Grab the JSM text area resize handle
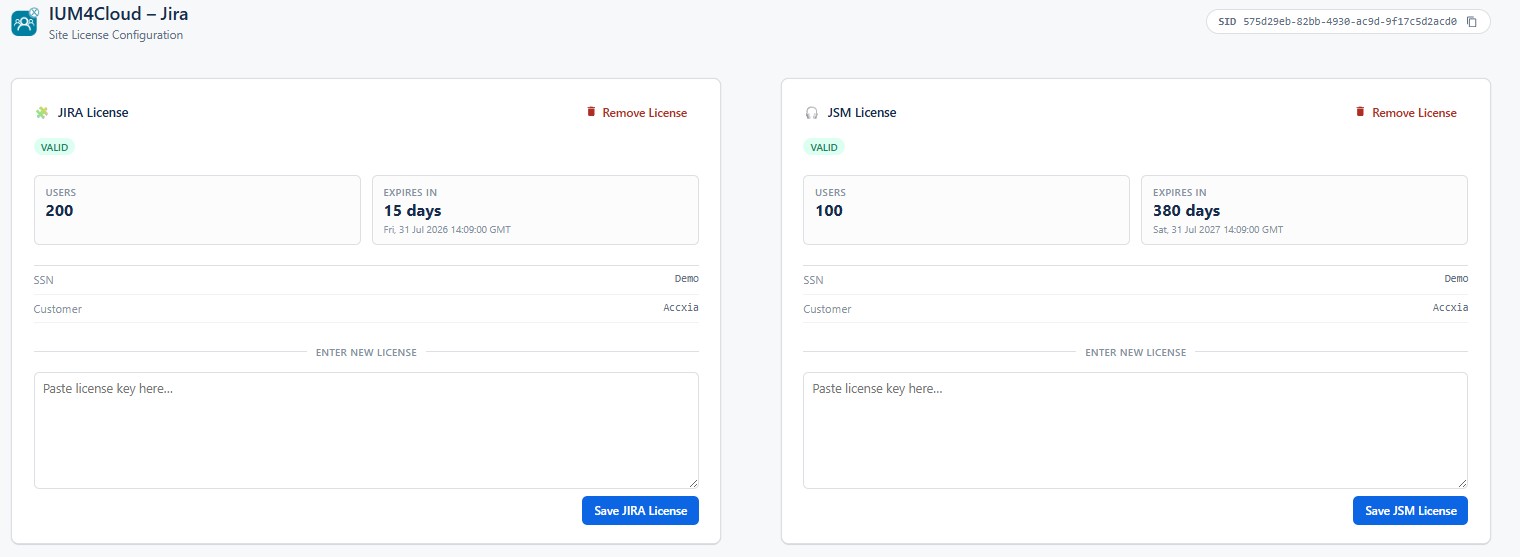The width and height of the screenshot is (1520, 557). (1461, 483)
